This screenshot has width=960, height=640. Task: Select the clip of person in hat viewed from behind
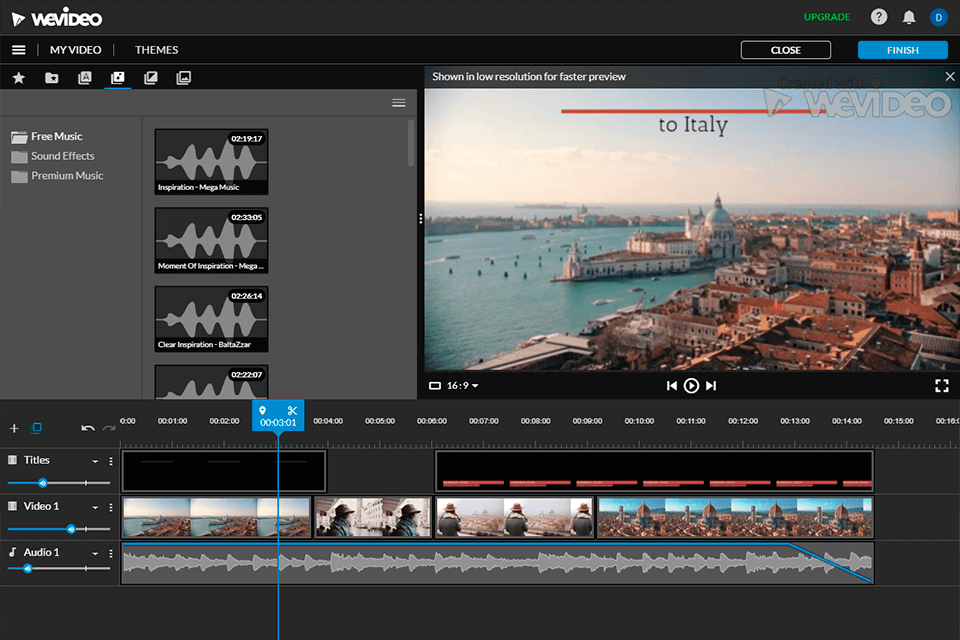[x=514, y=518]
